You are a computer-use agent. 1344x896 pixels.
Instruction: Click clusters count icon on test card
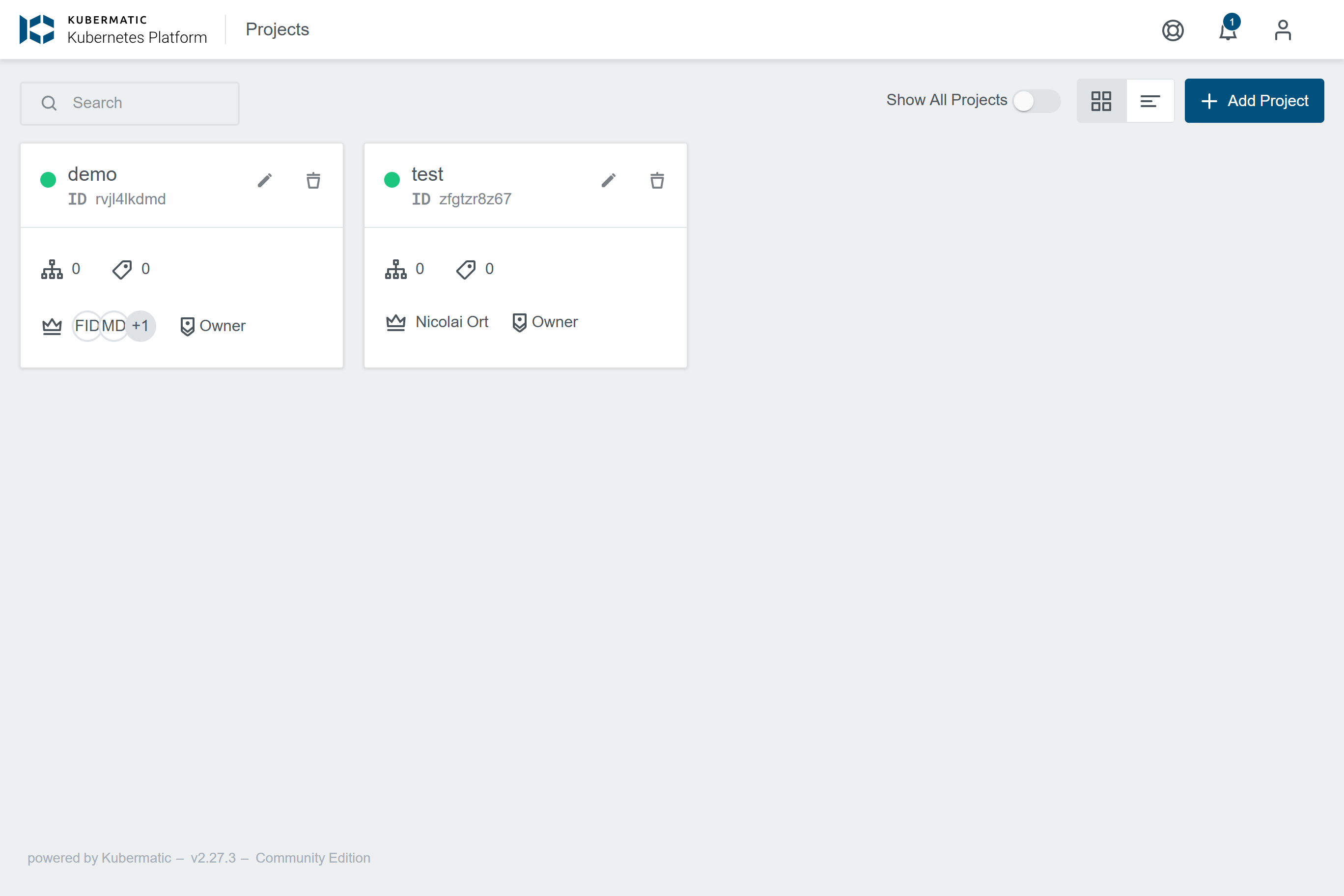click(x=395, y=269)
